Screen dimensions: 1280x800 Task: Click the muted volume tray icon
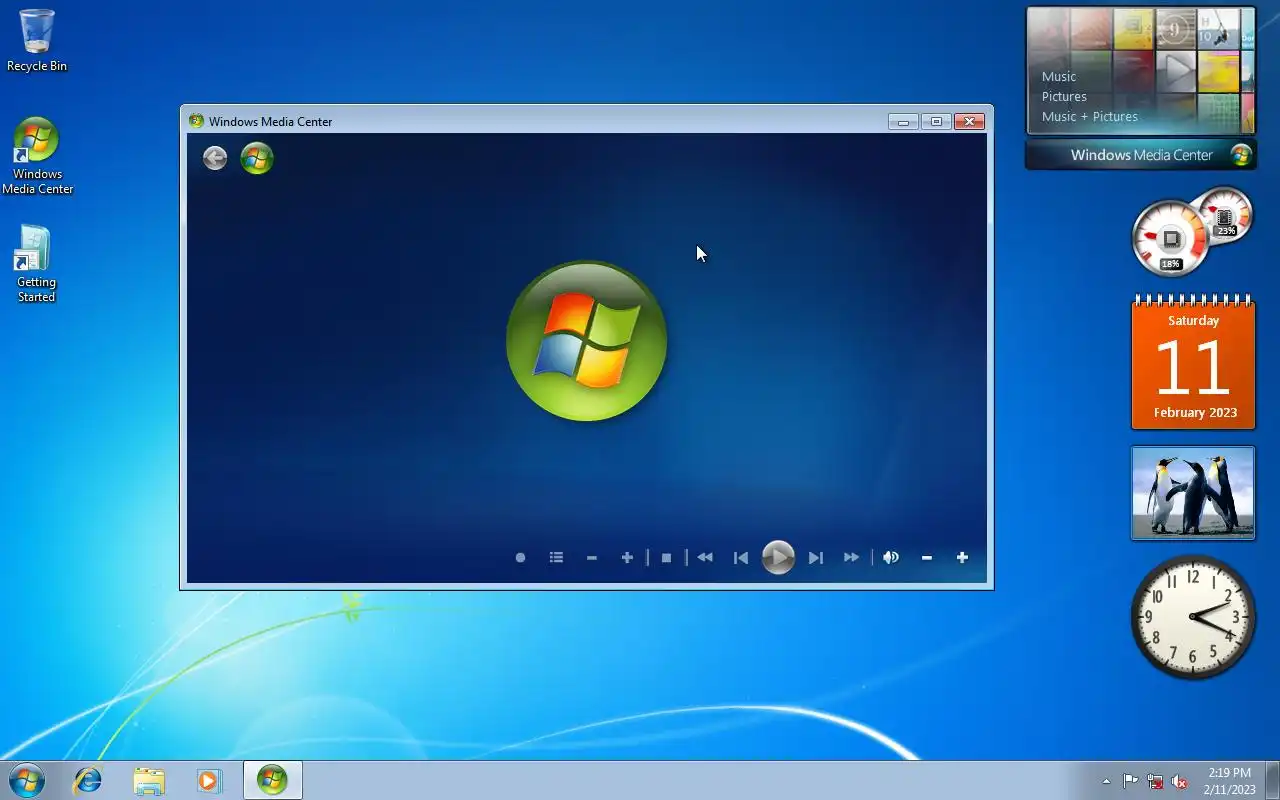1180,781
